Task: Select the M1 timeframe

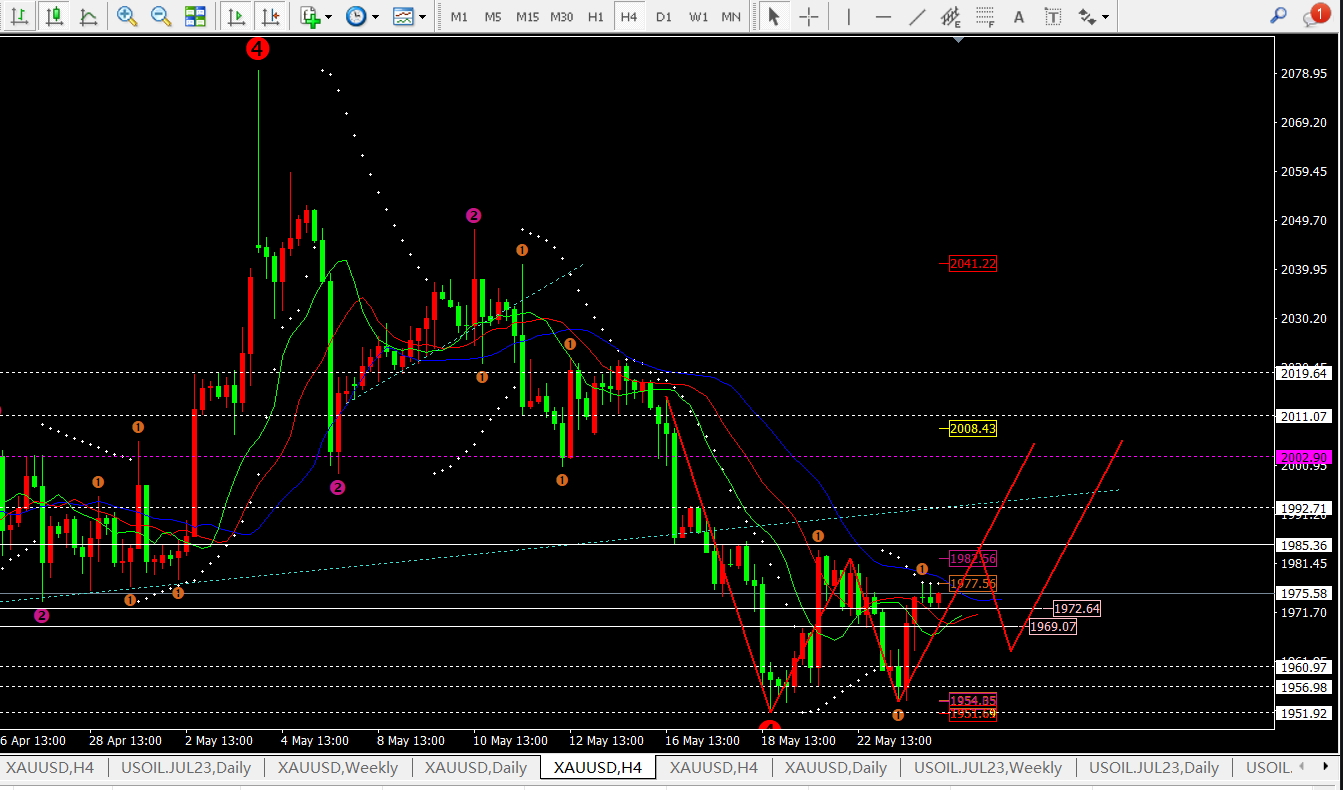Action: 459,17
